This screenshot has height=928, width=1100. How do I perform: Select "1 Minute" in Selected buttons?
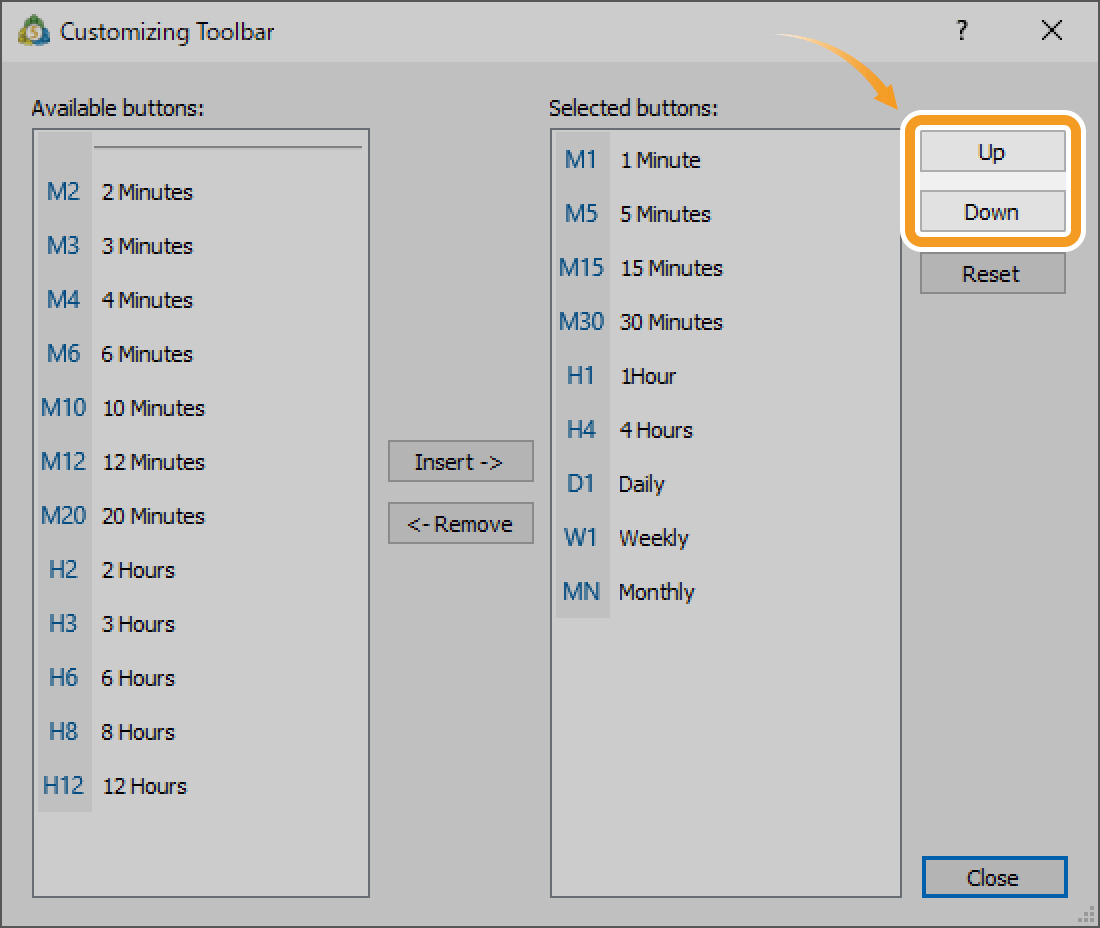660,161
